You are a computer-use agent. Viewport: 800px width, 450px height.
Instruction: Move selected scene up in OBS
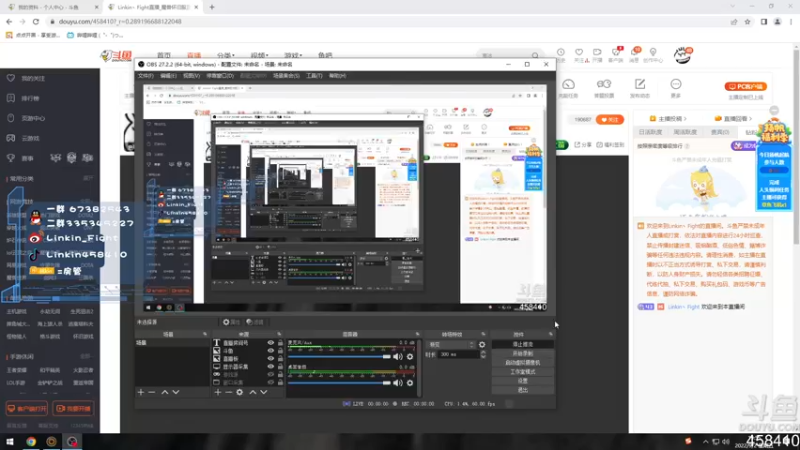tap(165, 392)
